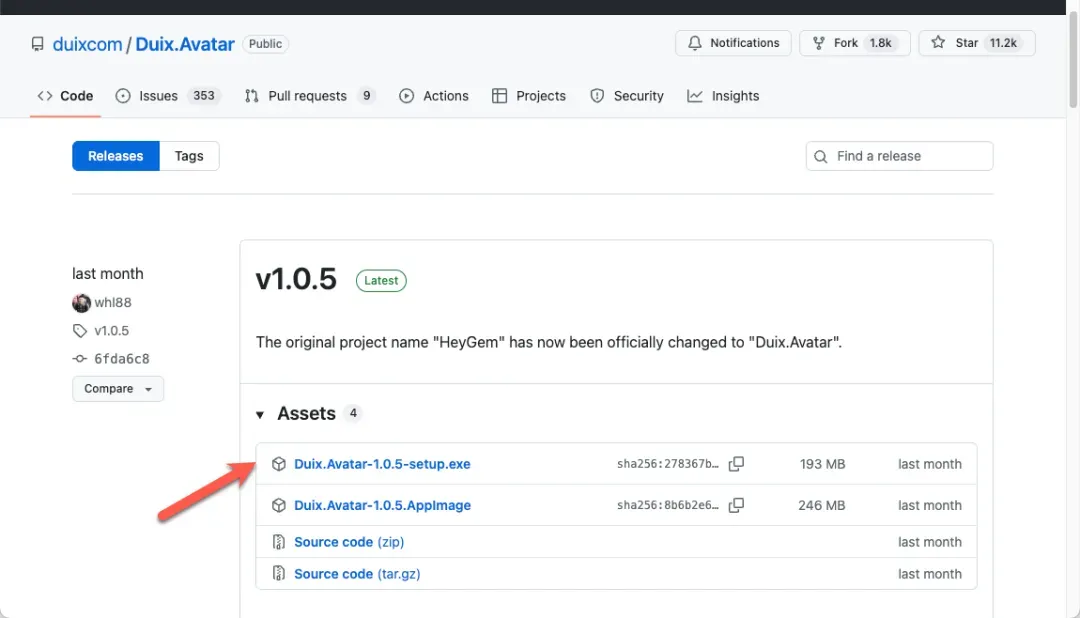Go to the Pull requests tab
1080x618 pixels.
pos(309,96)
